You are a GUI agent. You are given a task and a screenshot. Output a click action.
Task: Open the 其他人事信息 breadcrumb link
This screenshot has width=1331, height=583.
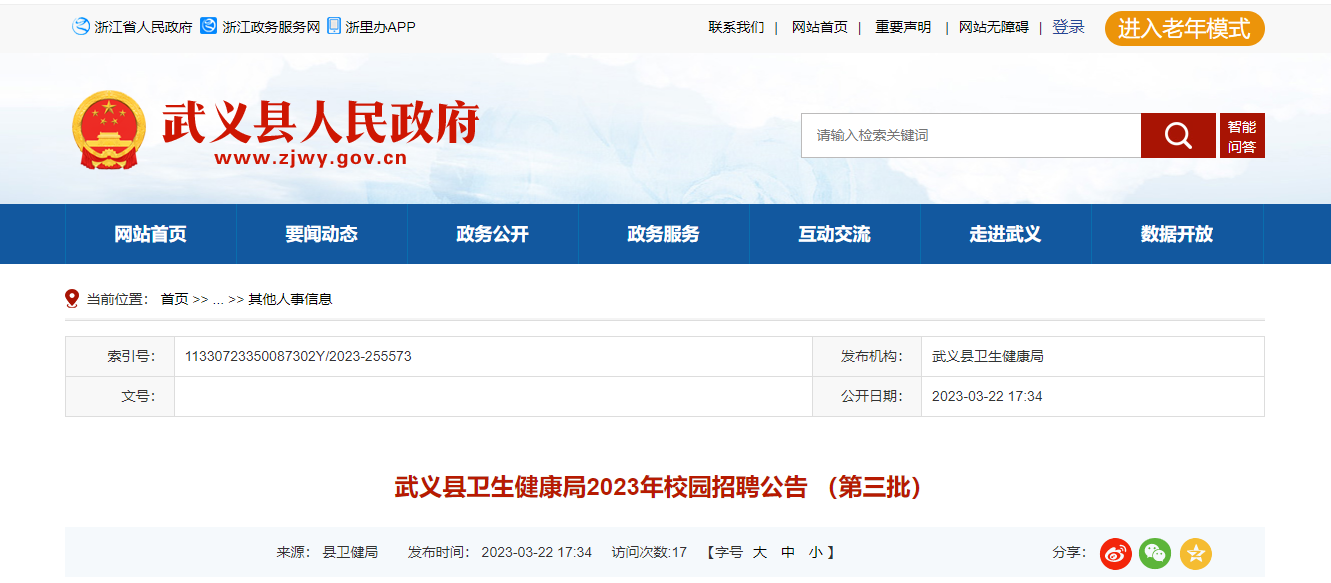[x=290, y=299]
